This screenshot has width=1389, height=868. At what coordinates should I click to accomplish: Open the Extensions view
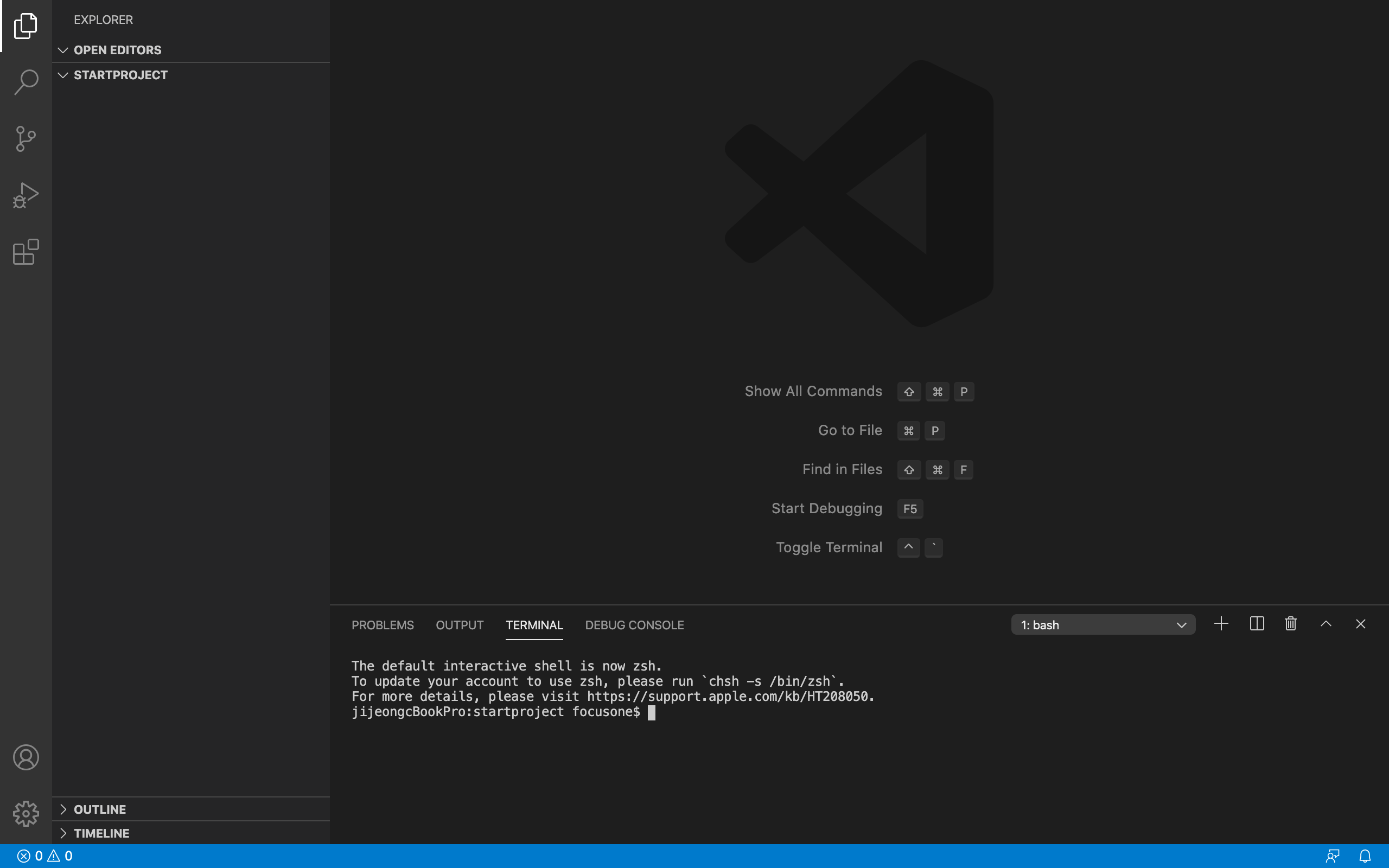click(26, 252)
